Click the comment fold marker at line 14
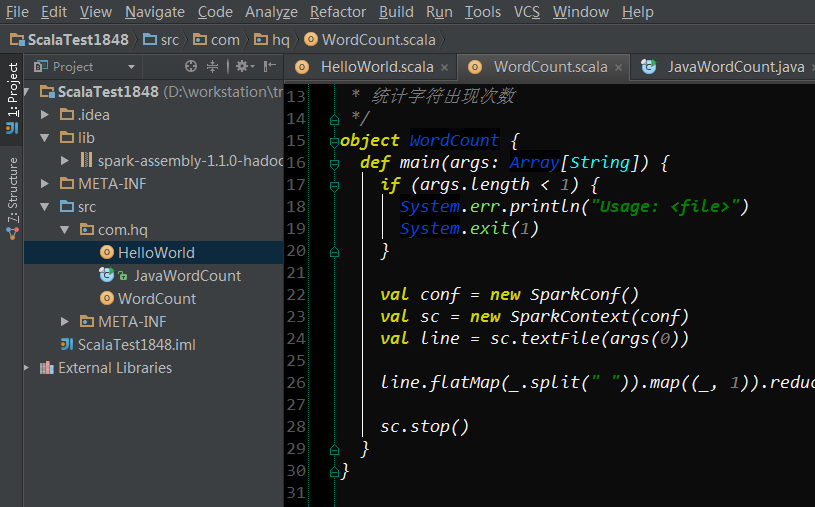The height and width of the screenshot is (507, 815). coord(334,120)
